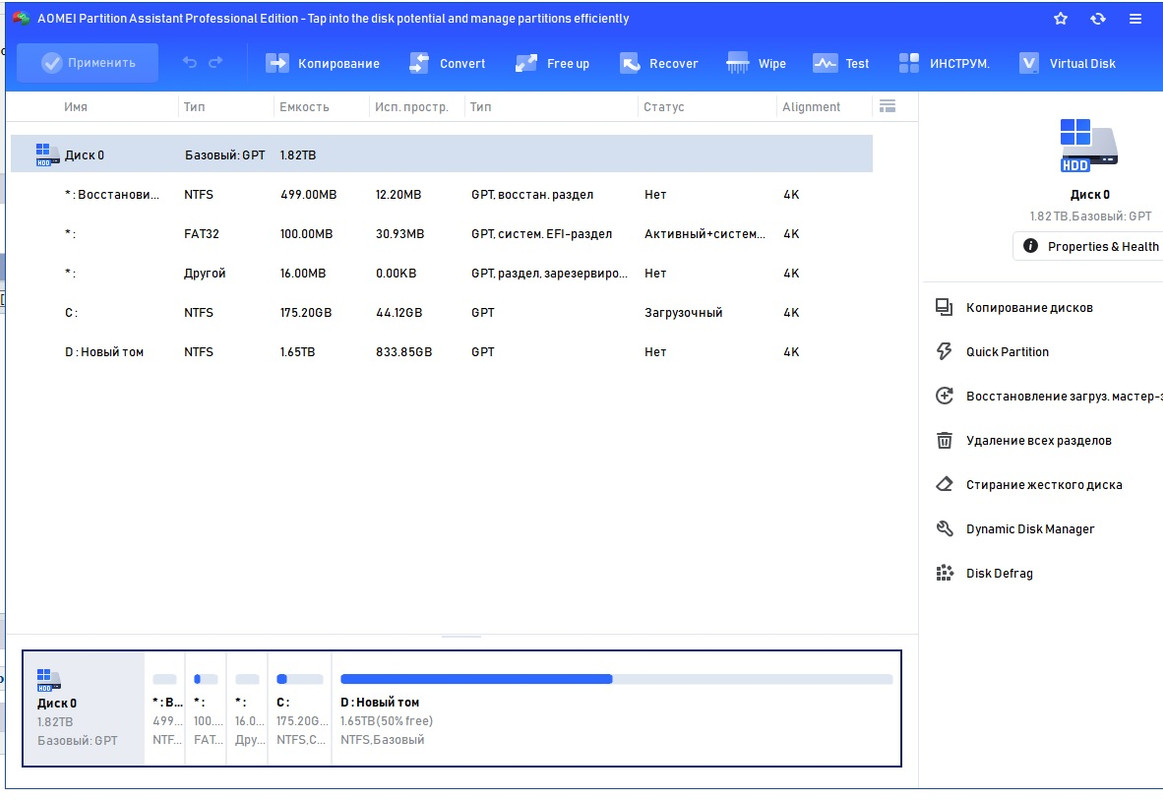The image size is (1163, 800).
Task: Click the star favorite icon in title bar
Action: coord(1061,19)
